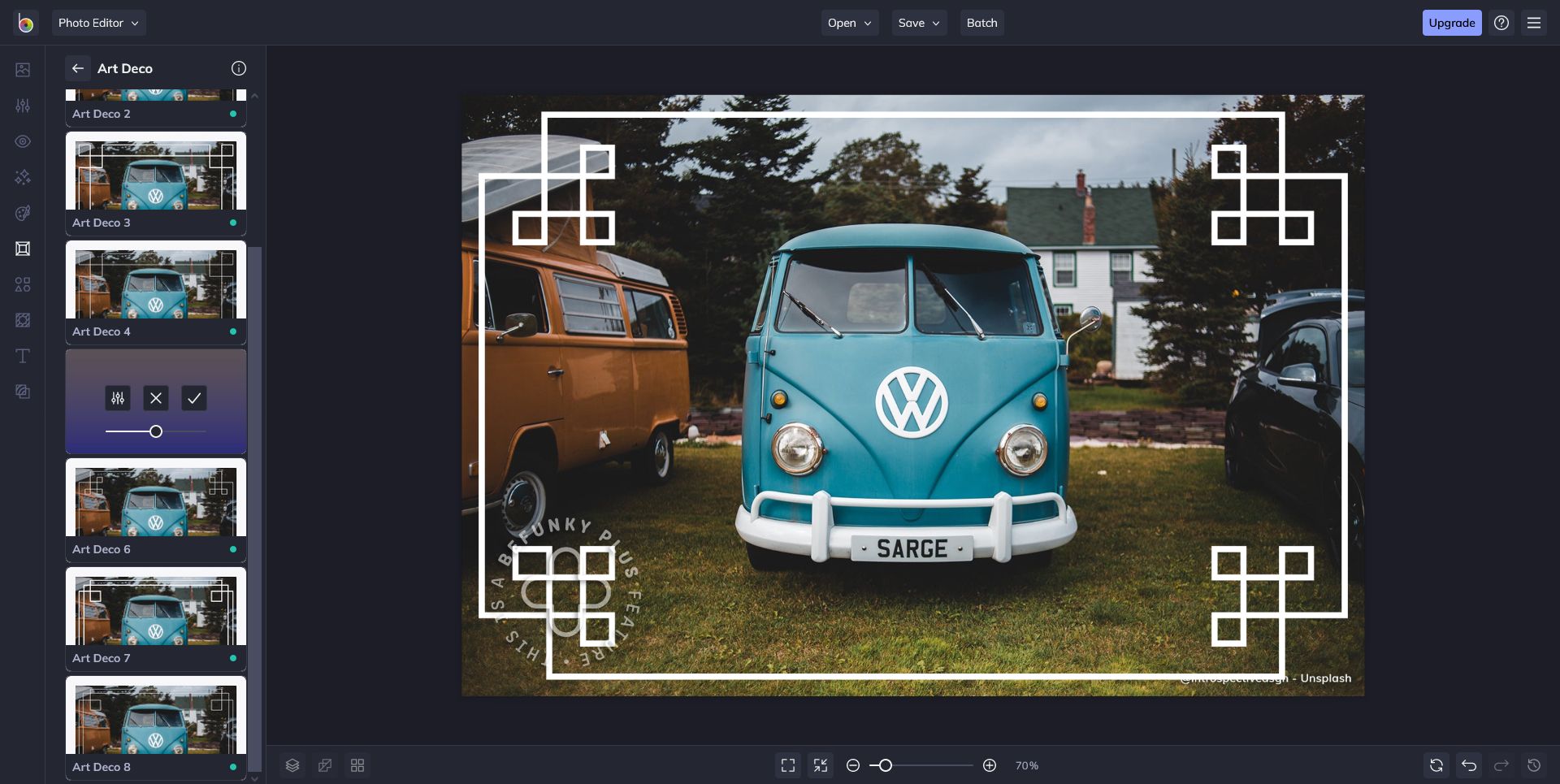1560x784 pixels.
Task: Click the BeFunky logo icon
Action: point(25,23)
